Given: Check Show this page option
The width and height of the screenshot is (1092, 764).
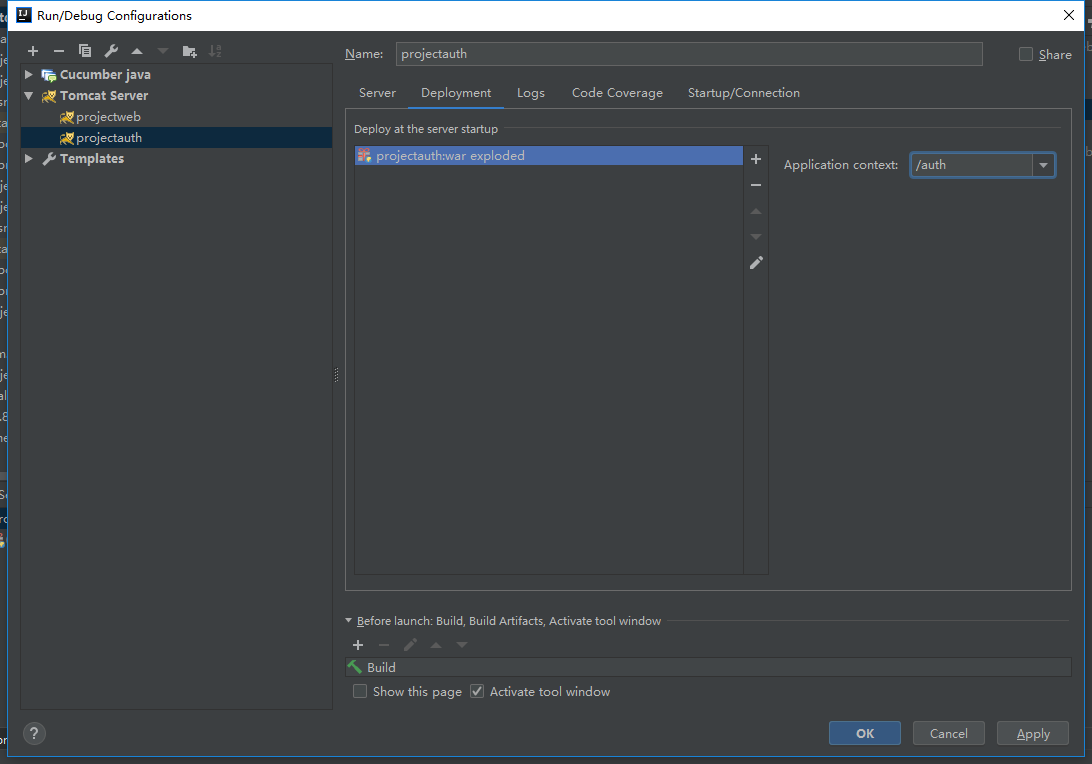Looking at the screenshot, I should 360,692.
